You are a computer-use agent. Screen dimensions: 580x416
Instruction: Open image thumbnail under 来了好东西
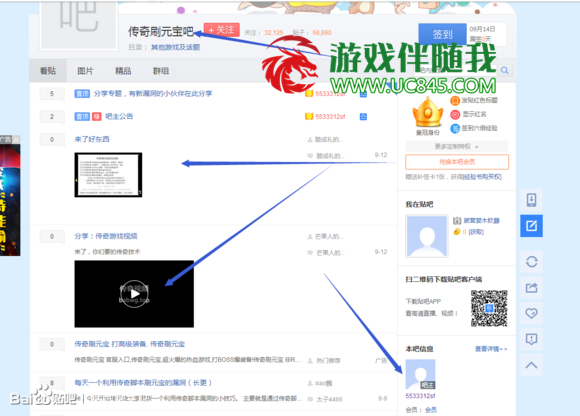pos(108,175)
